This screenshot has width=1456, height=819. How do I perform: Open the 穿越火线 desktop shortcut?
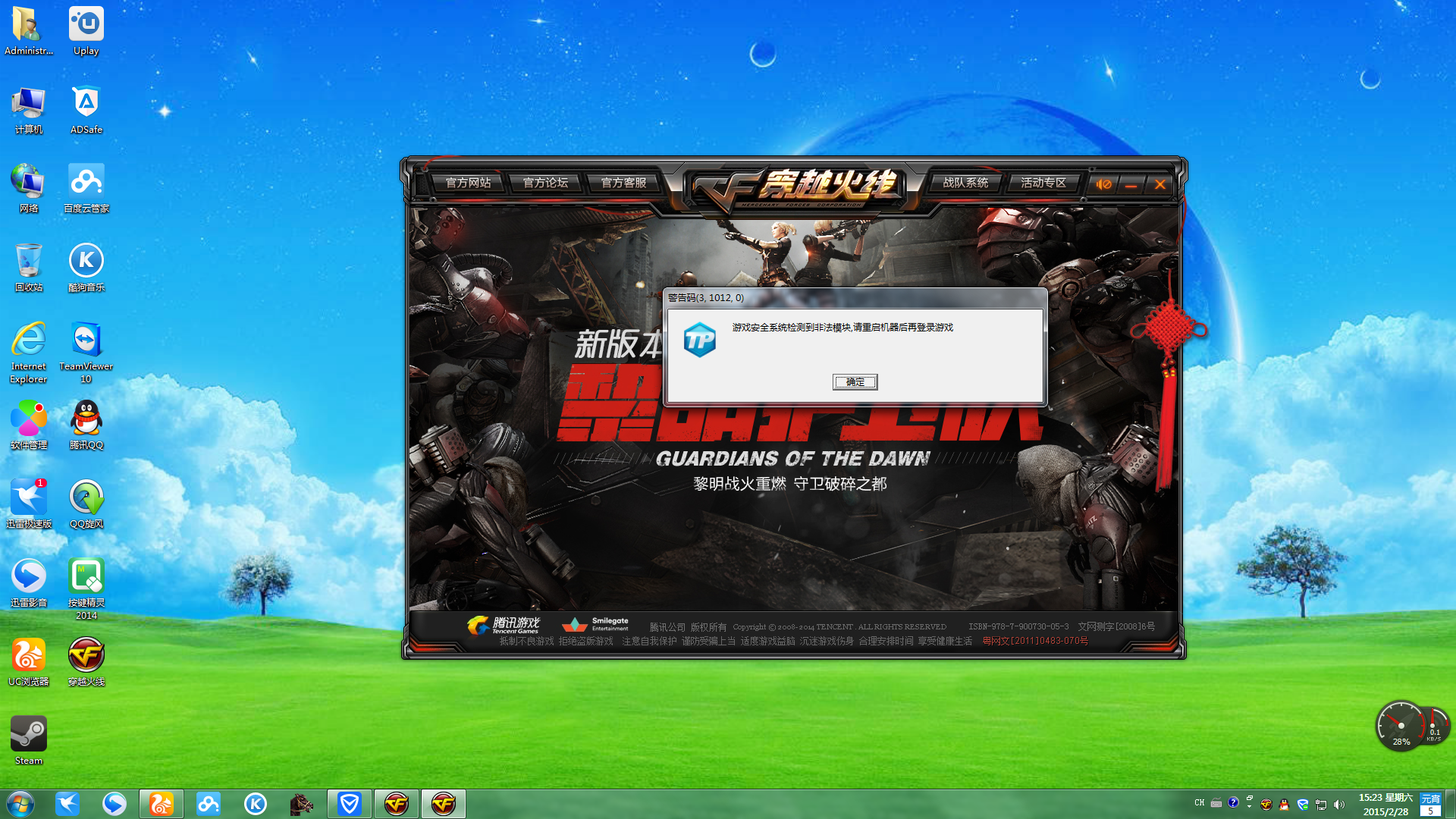point(86,662)
